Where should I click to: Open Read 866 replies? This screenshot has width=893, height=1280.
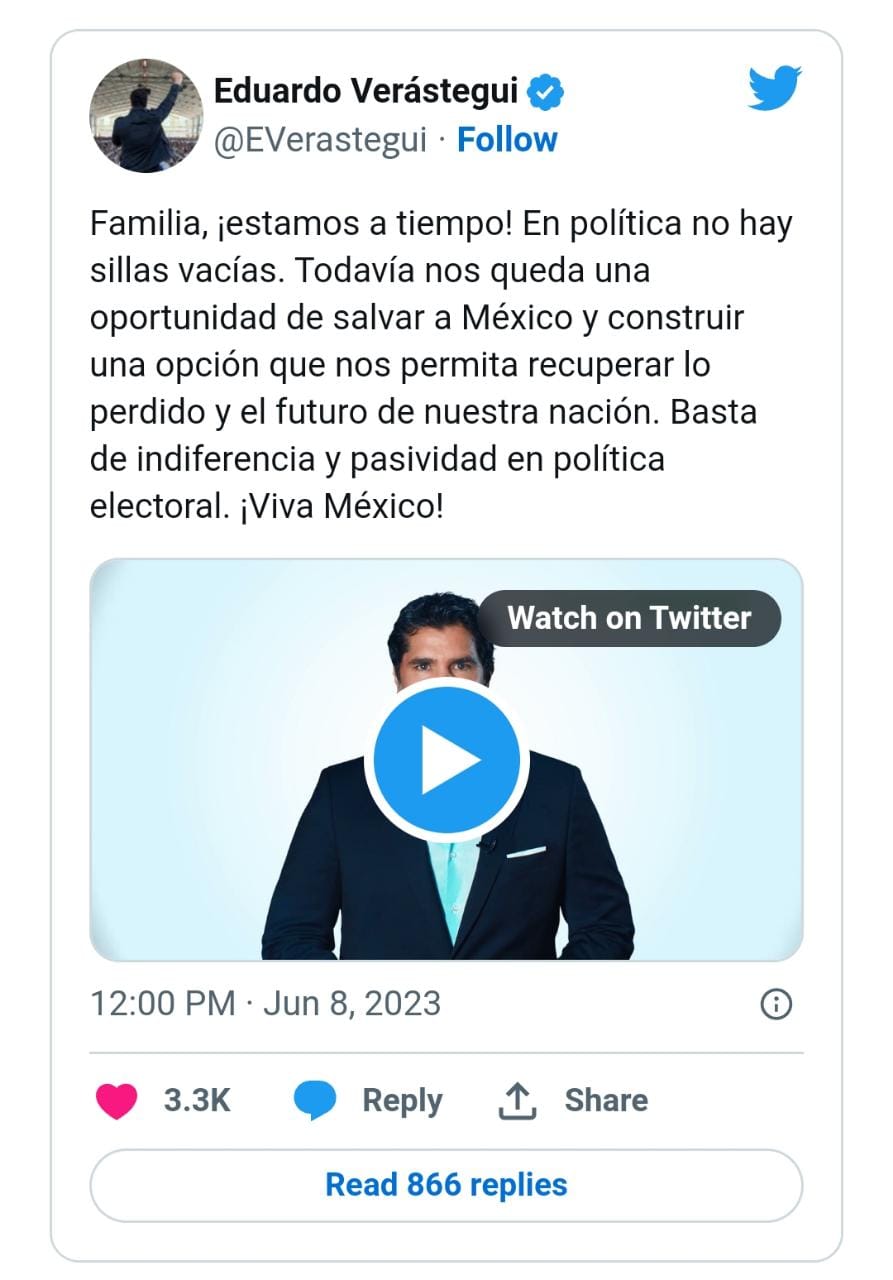click(x=446, y=1185)
